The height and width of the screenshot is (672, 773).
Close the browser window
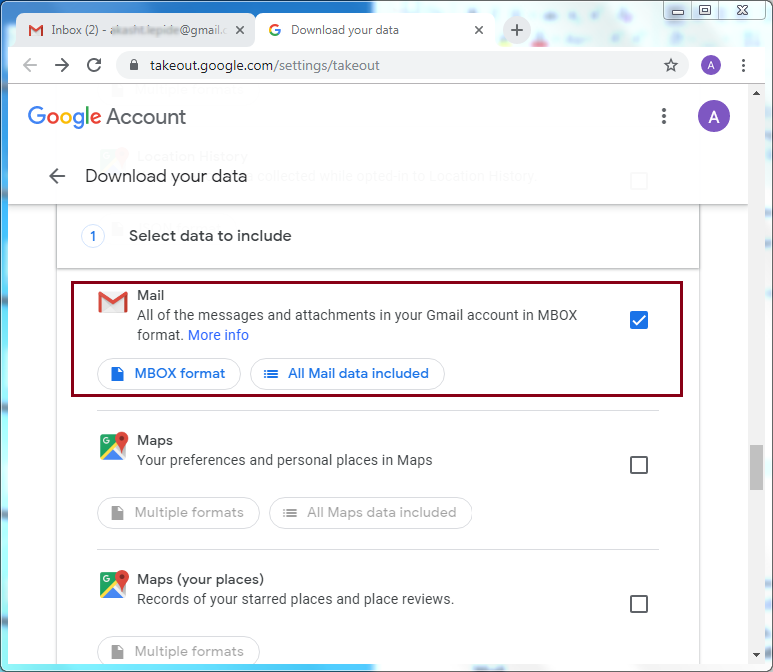click(x=742, y=10)
